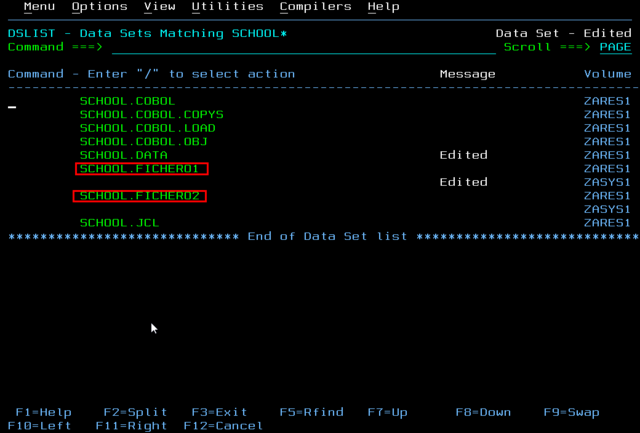Open the Compilers menu
640x433 pixels.
316,7
